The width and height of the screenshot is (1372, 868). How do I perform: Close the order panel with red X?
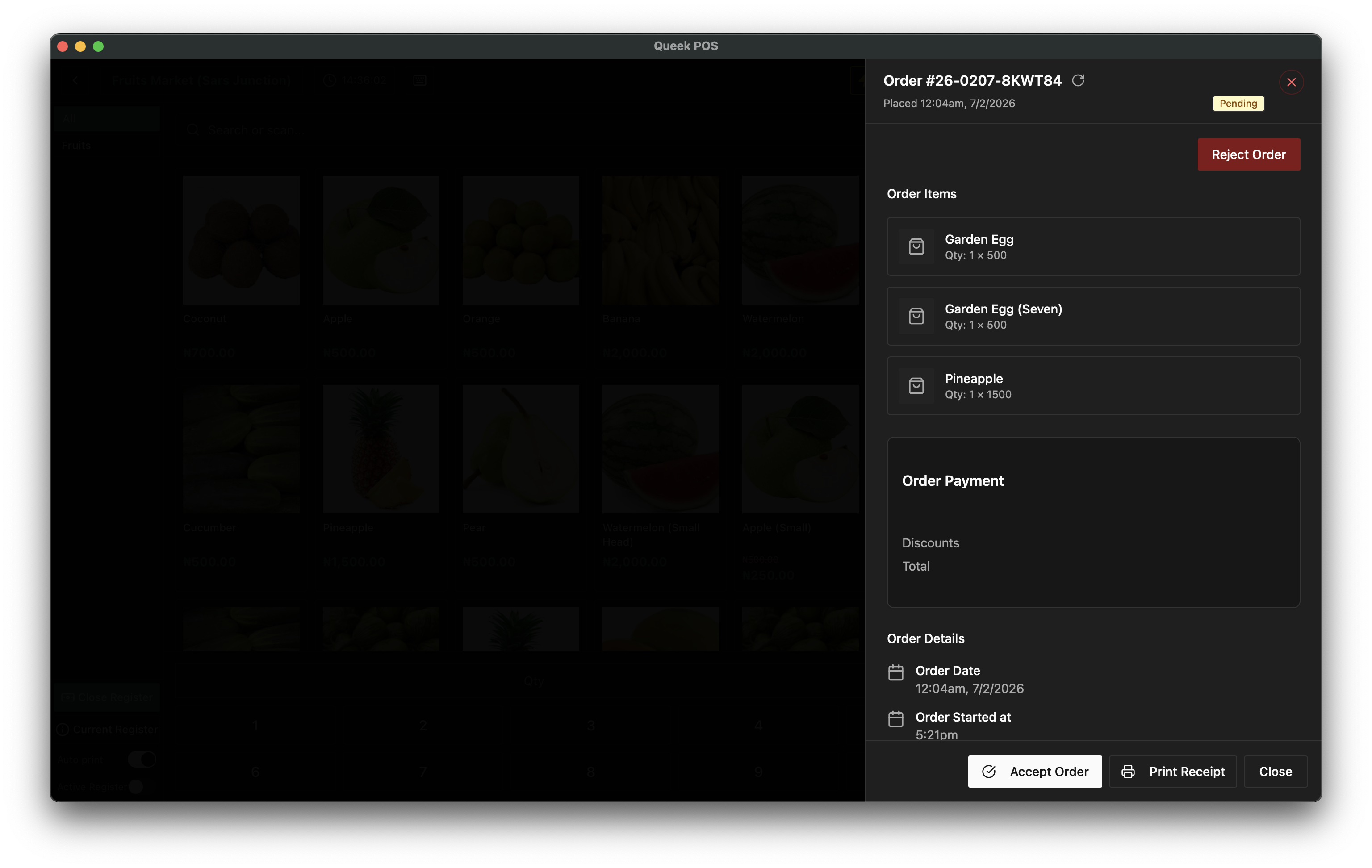coord(1291,82)
